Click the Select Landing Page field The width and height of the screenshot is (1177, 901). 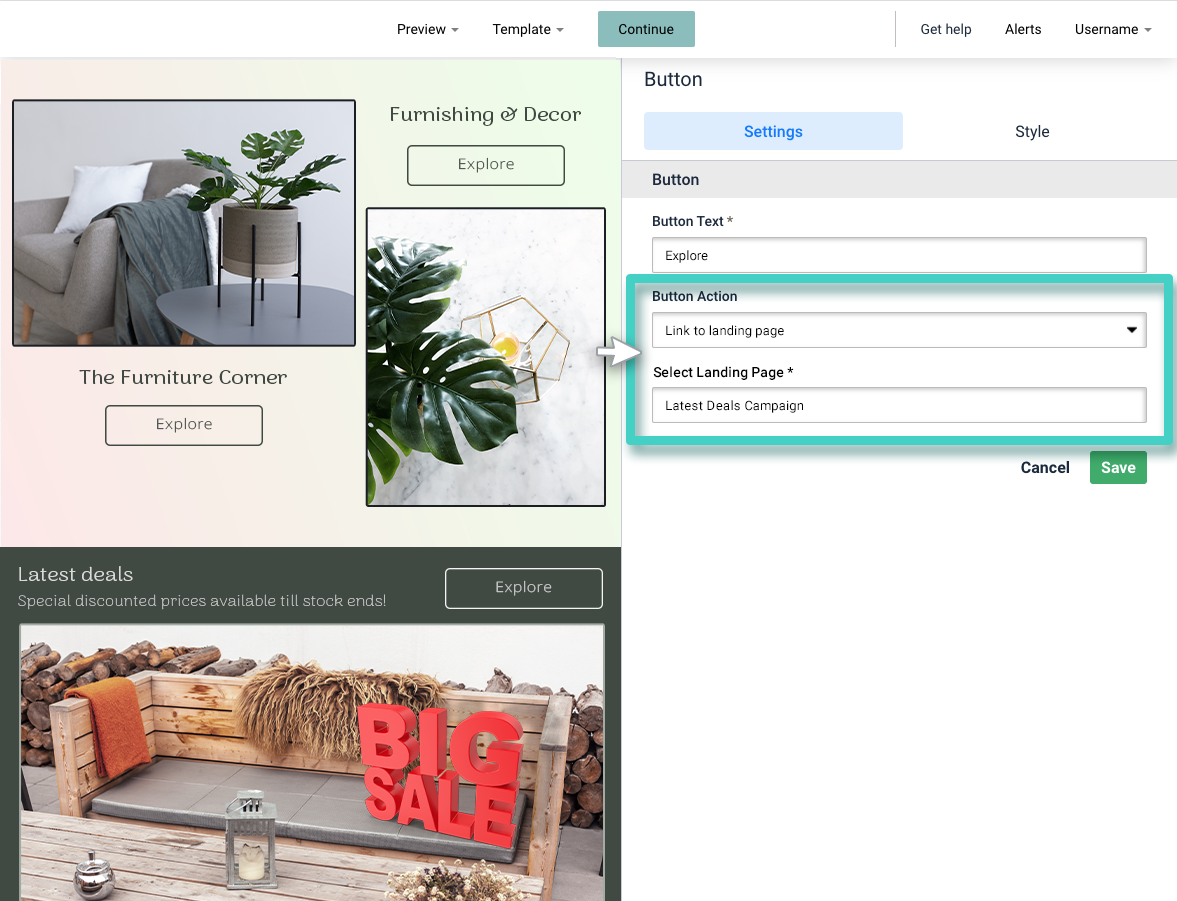[x=899, y=405]
